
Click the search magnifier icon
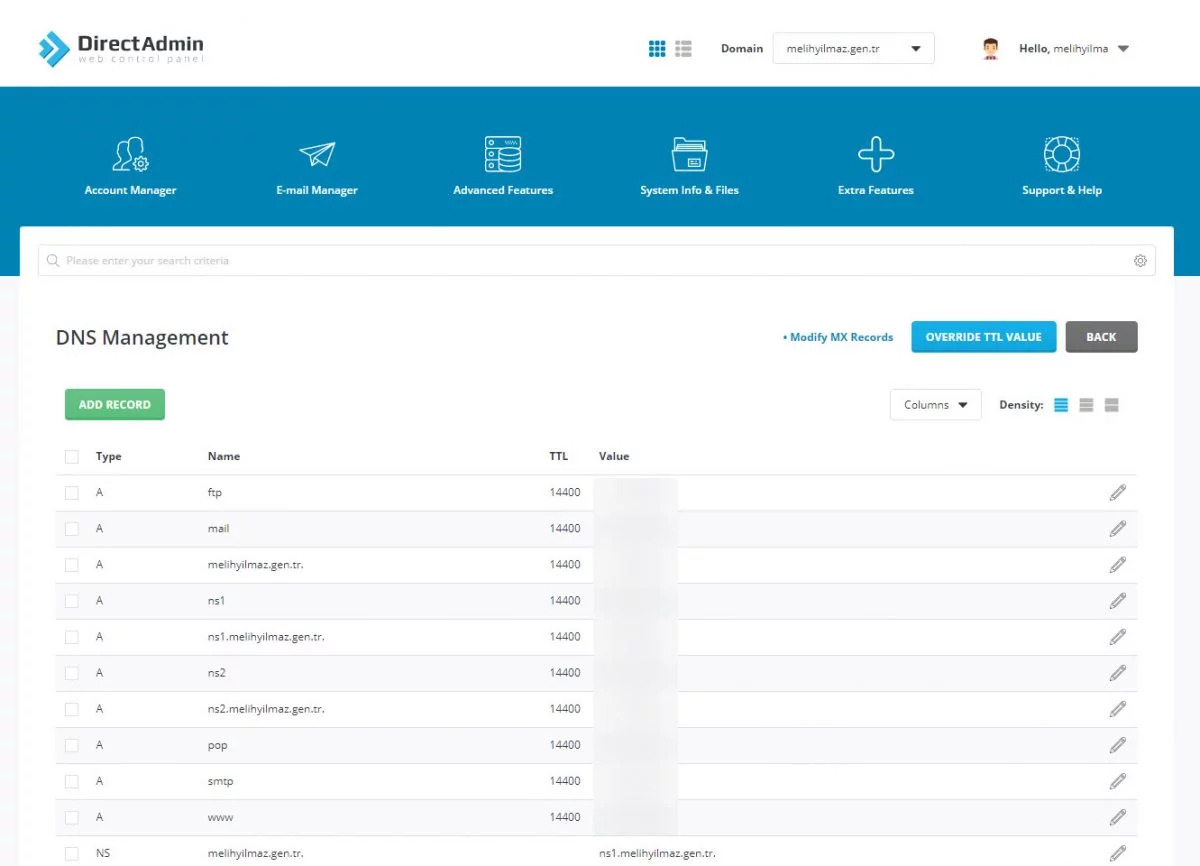53,260
